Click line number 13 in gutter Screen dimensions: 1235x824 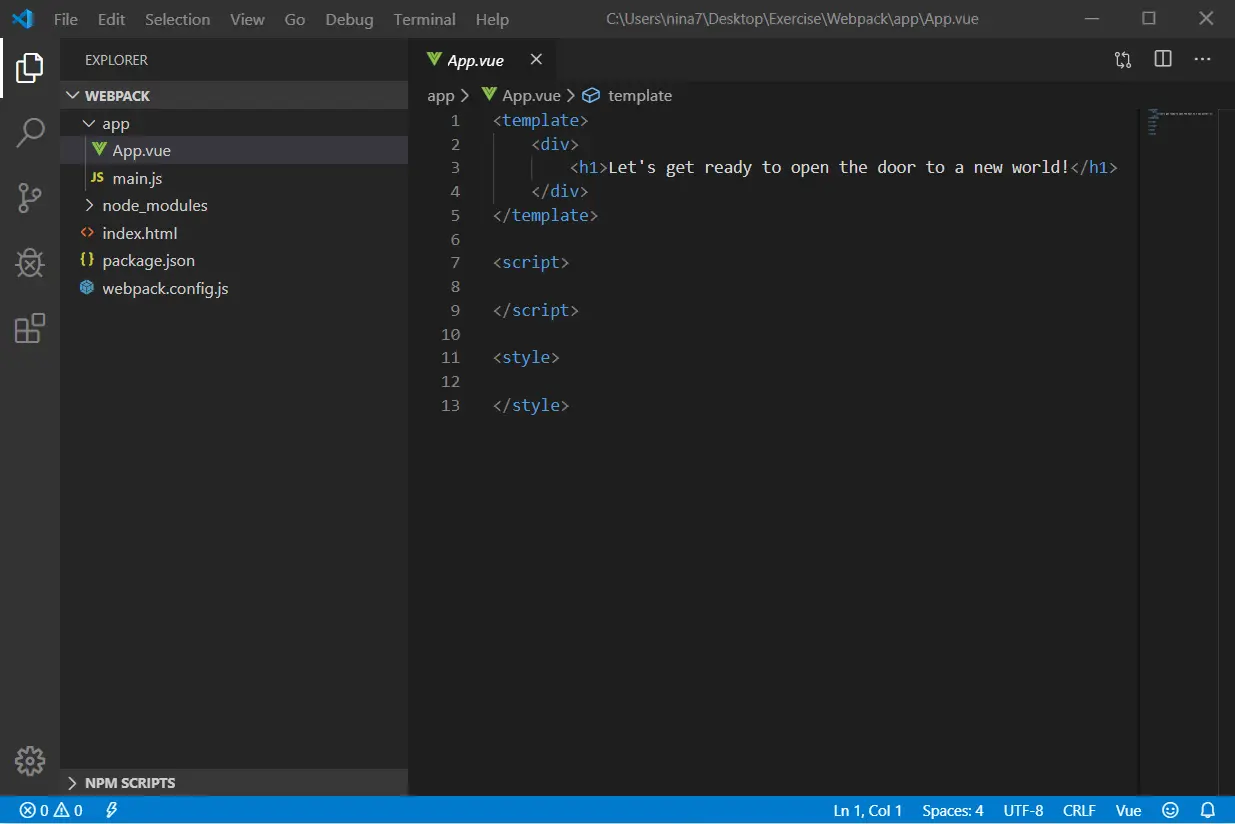coord(450,405)
